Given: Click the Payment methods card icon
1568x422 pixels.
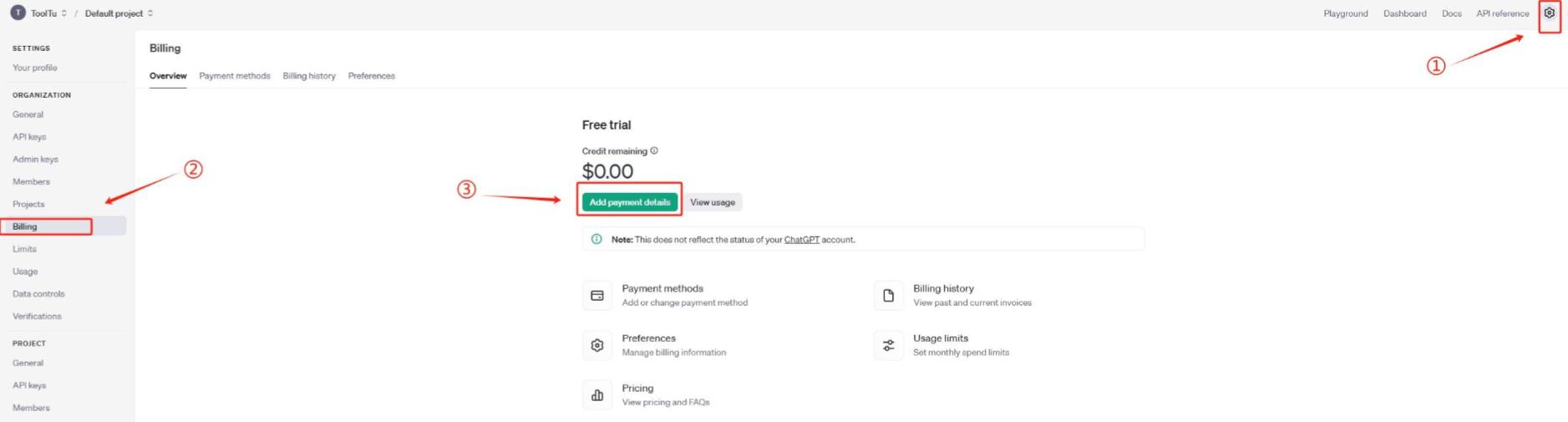Looking at the screenshot, I should pos(596,296).
